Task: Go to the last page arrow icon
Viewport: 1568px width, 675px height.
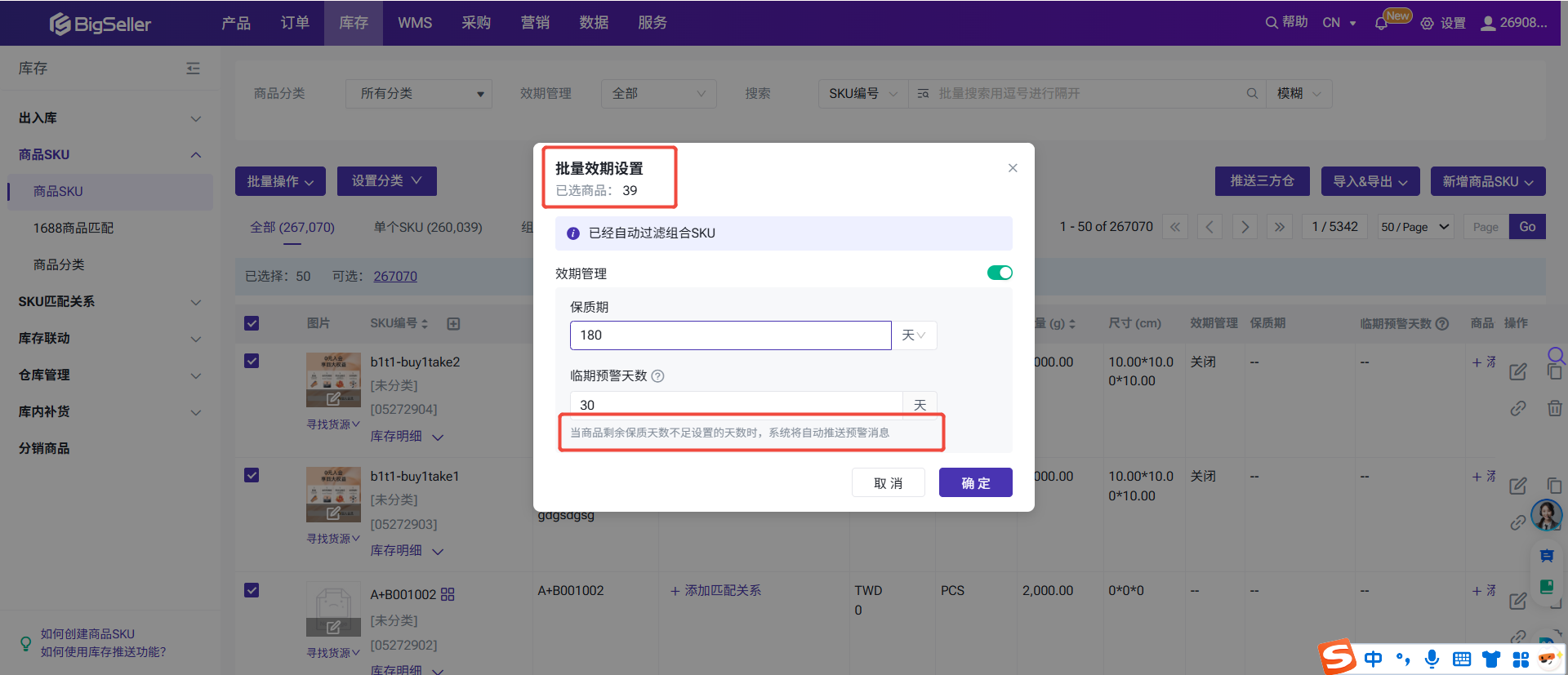Action: [1279, 227]
